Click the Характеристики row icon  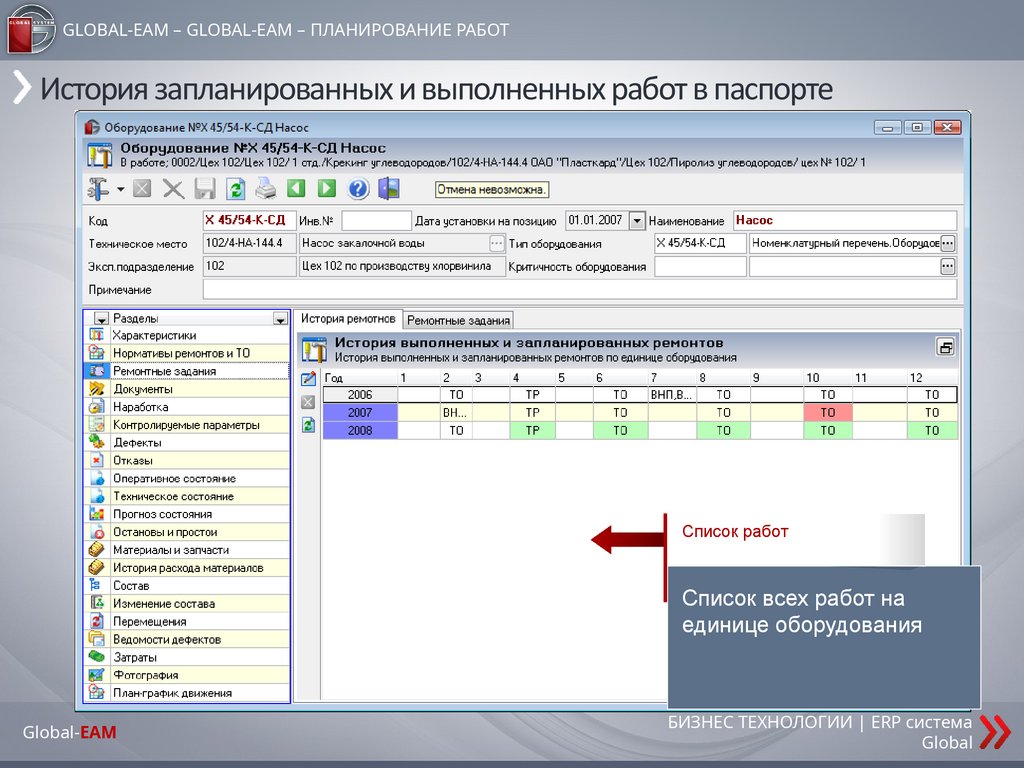(97, 335)
